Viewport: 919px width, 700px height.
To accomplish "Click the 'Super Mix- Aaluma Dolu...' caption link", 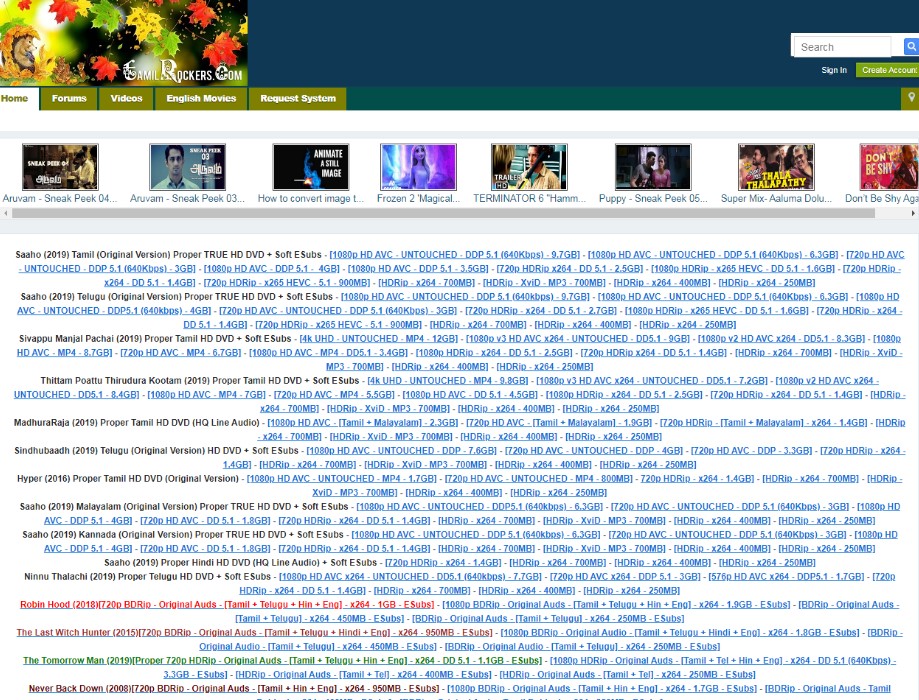I will (x=776, y=199).
